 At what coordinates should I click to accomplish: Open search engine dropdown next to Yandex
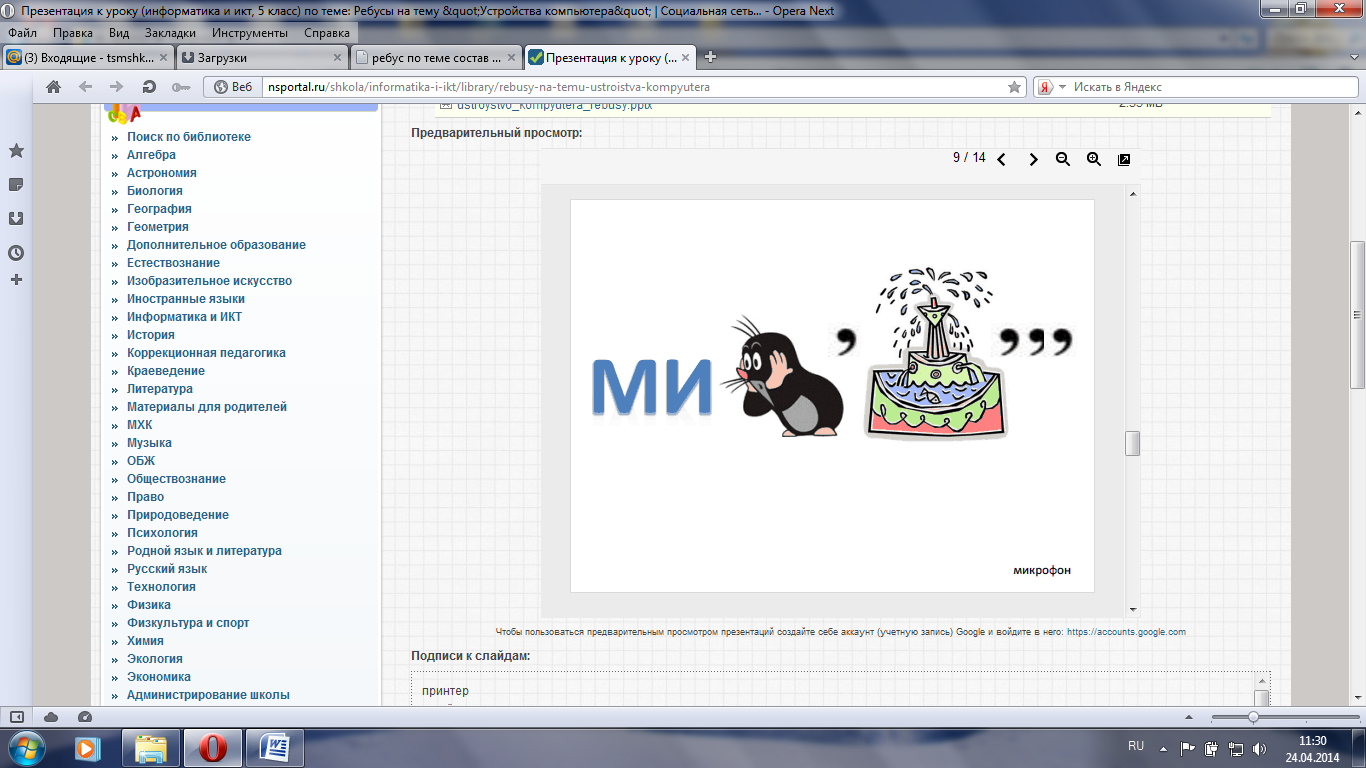tap(1063, 87)
